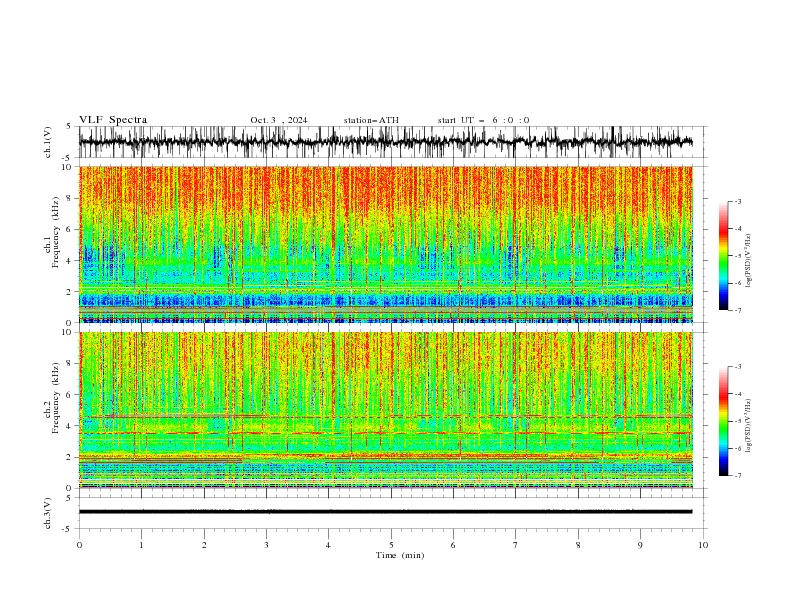Click the lower PSD color scale bar
Viewport: 792px width, 612px height.
pos(724,421)
